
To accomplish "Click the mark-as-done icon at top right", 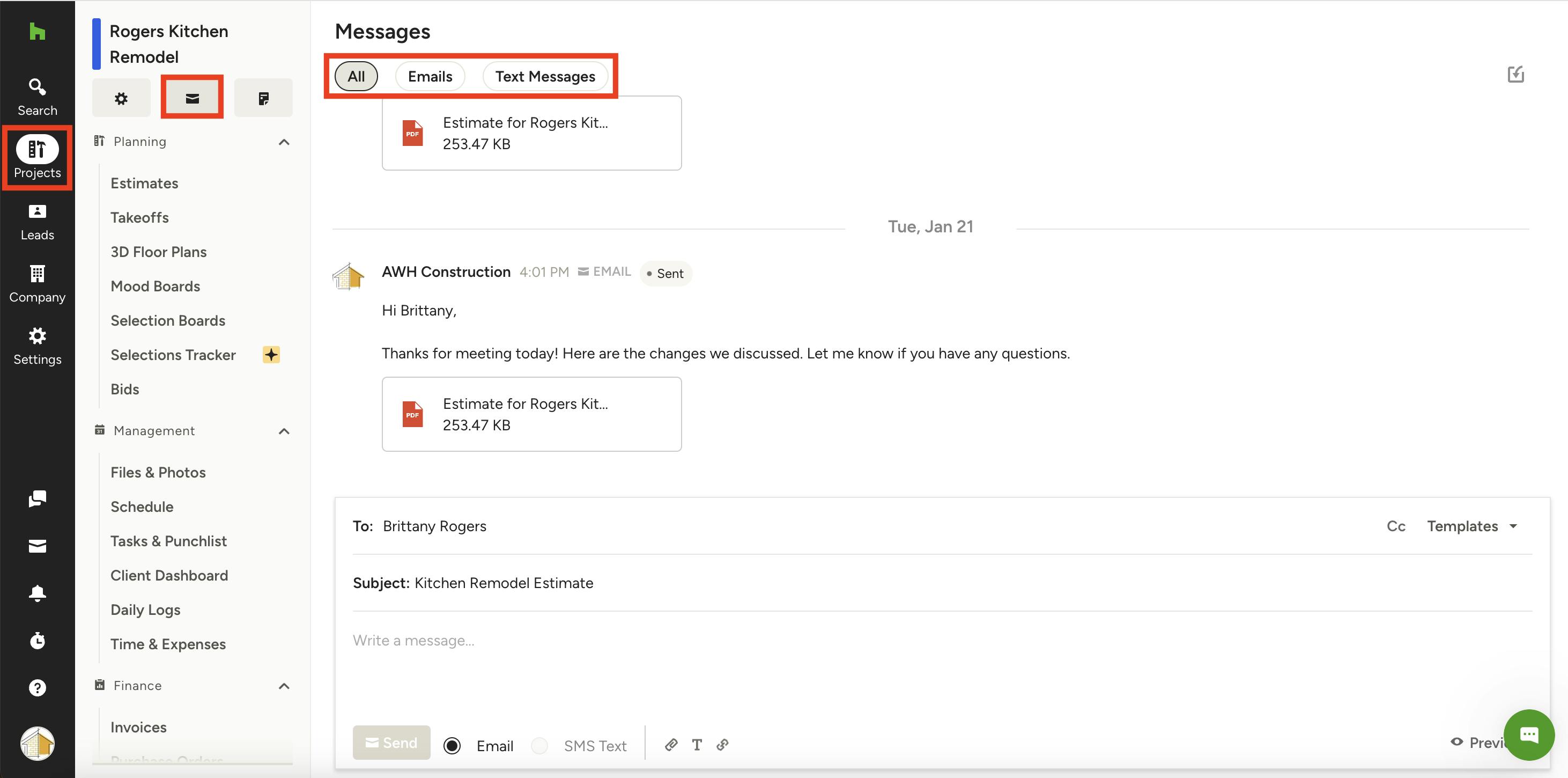I will tap(1515, 75).
